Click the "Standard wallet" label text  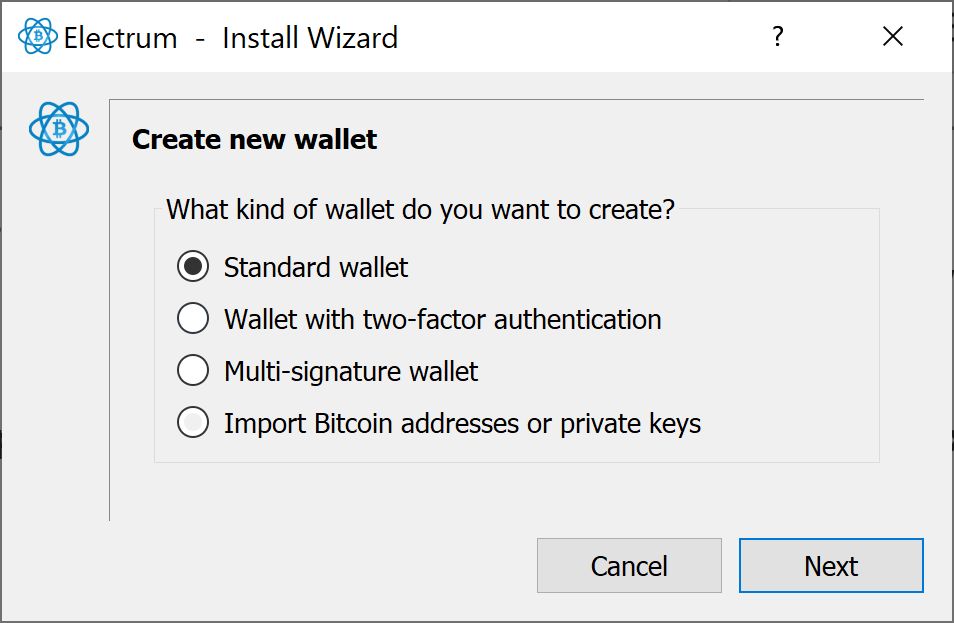tap(316, 267)
